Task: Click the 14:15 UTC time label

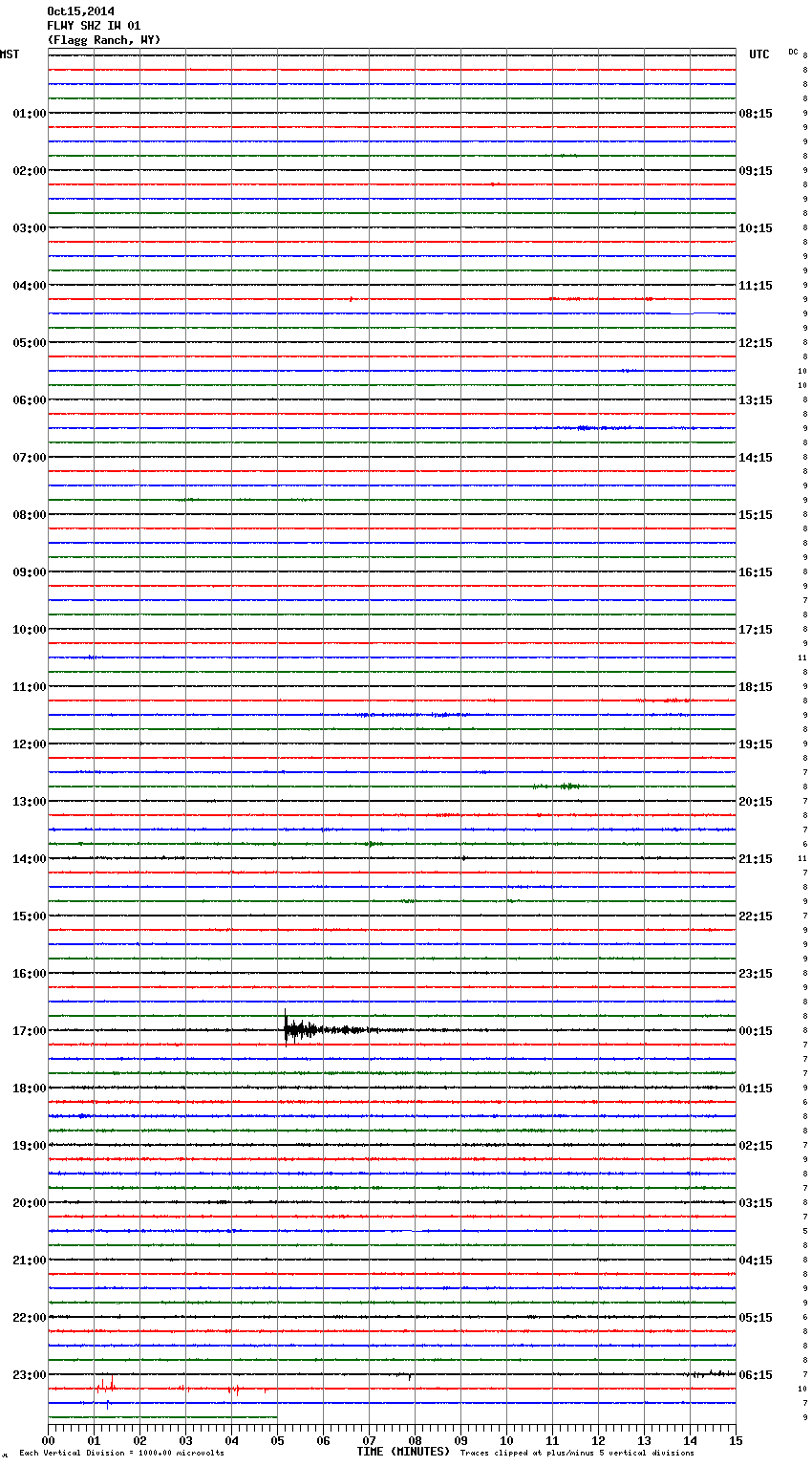Action: [x=756, y=458]
